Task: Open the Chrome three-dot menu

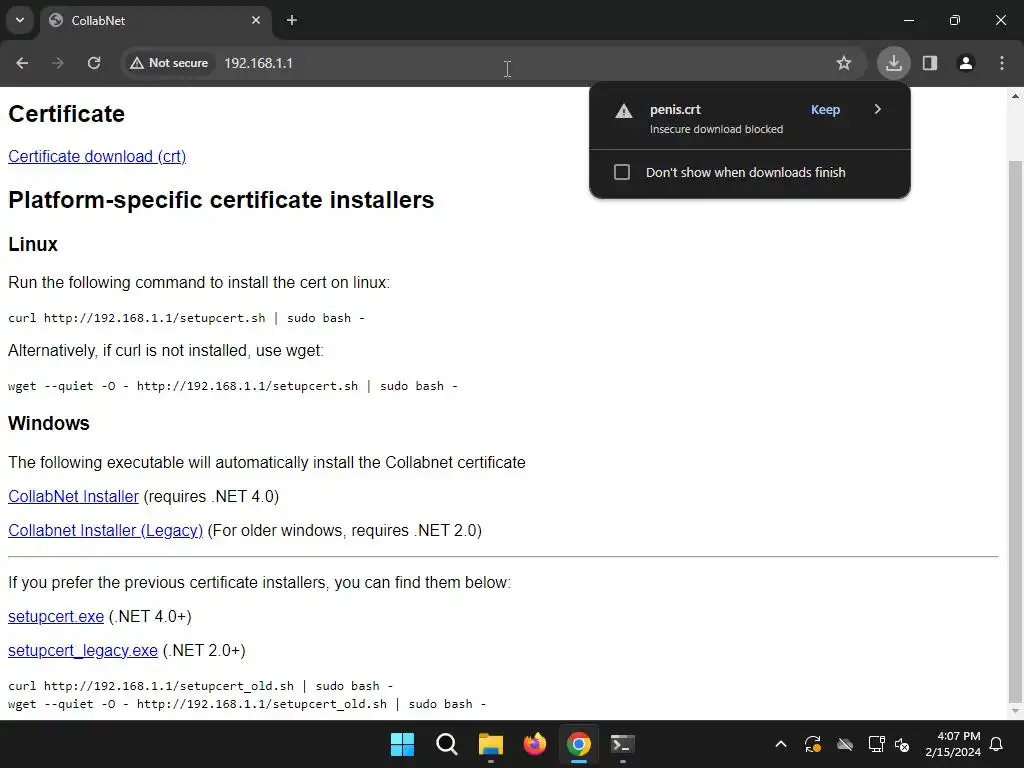Action: (1002, 63)
